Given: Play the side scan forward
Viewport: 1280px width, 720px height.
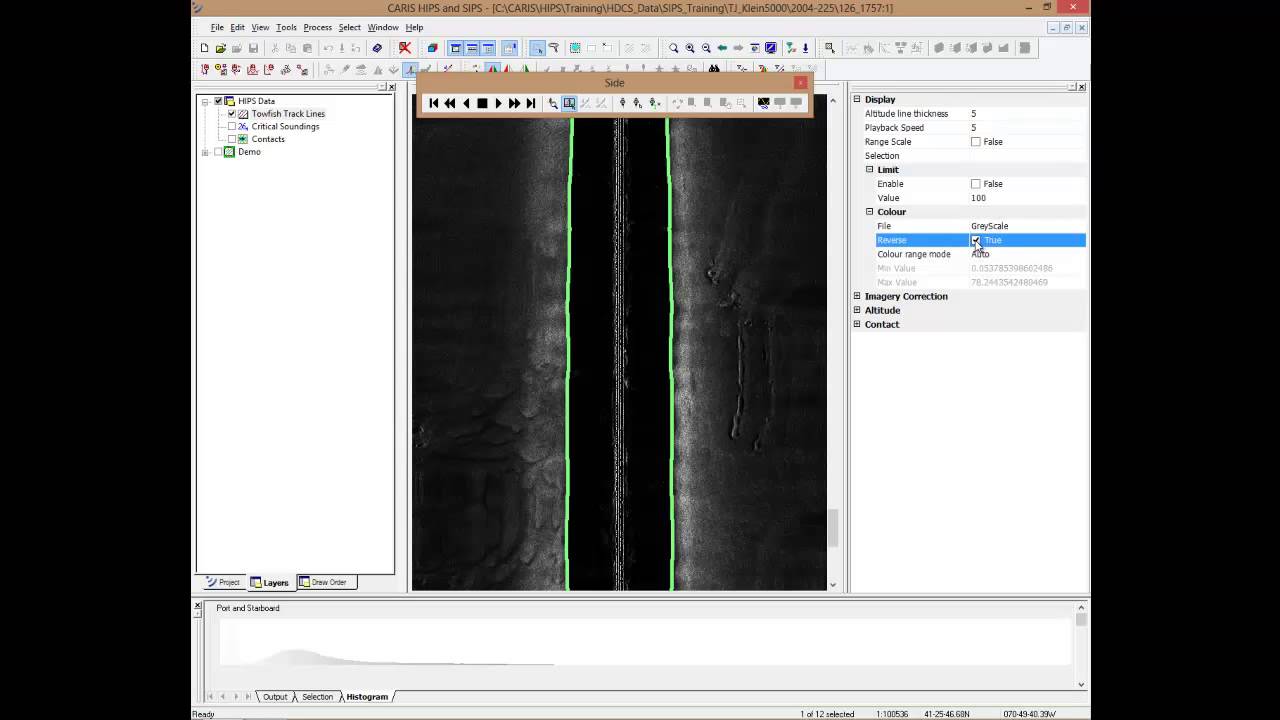Looking at the screenshot, I should [498, 103].
